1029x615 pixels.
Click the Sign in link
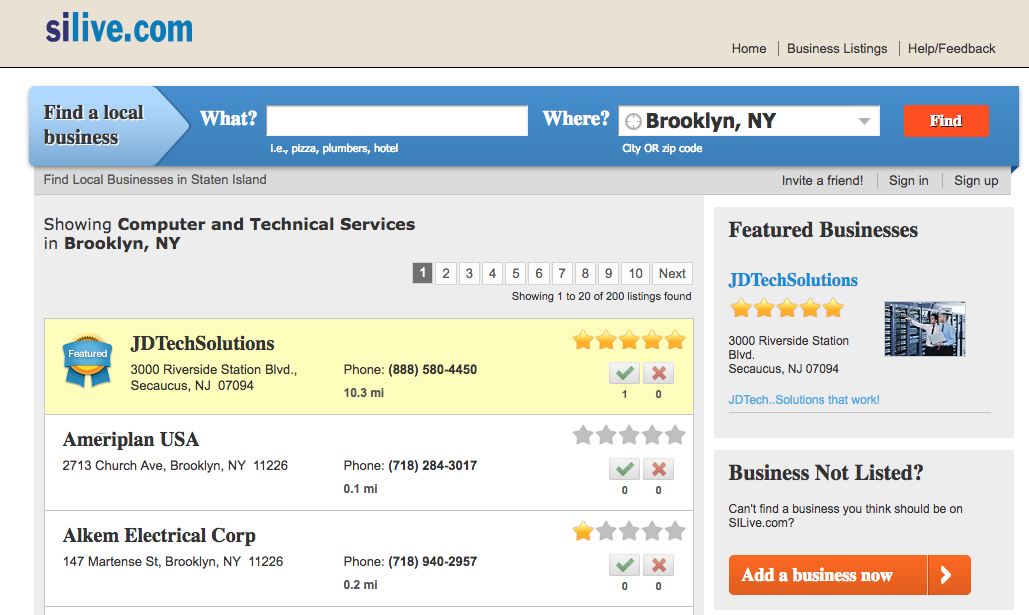coord(908,180)
